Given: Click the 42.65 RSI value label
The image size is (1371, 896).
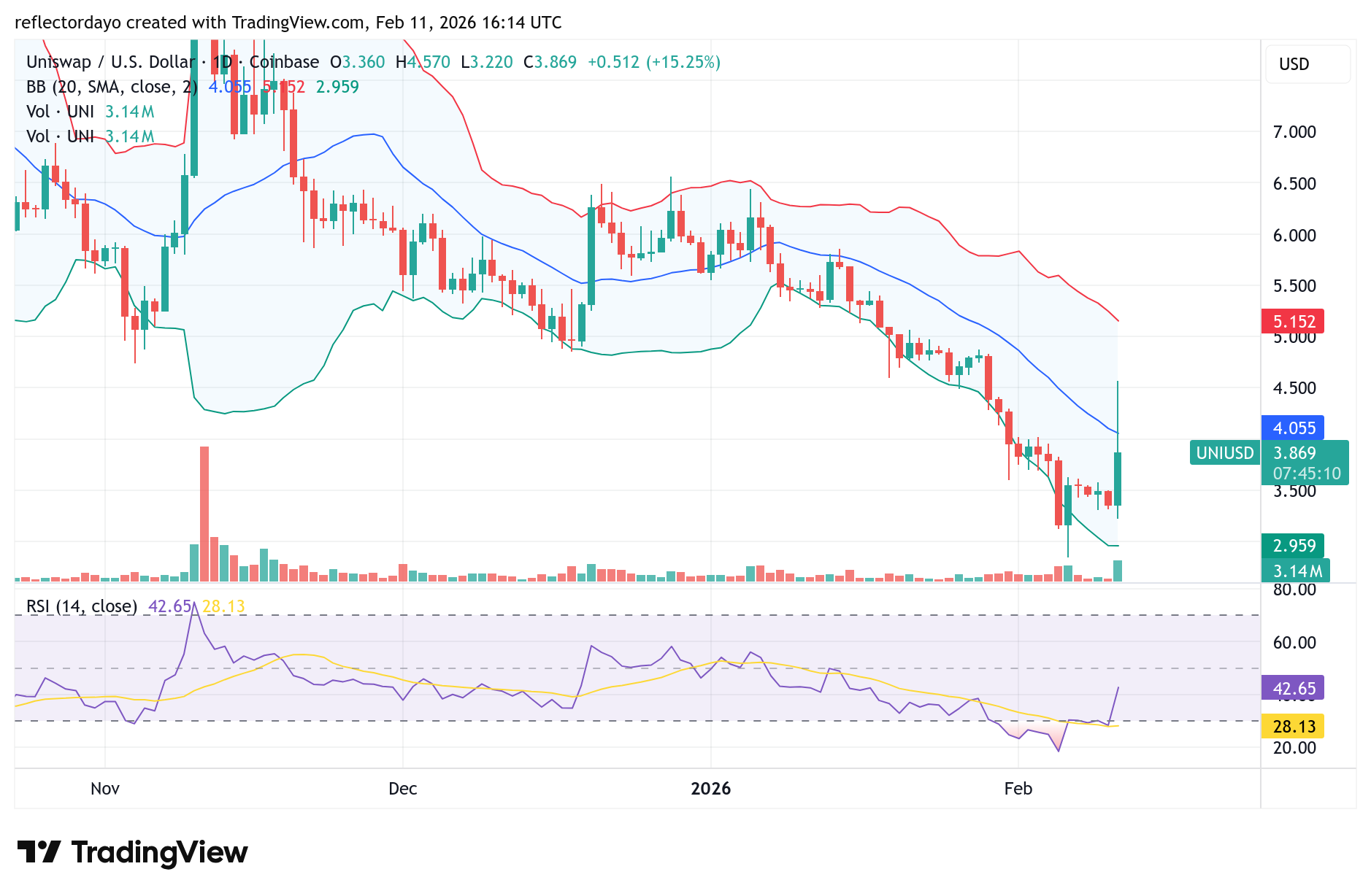Looking at the screenshot, I should pyautogui.click(x=1293, y=688).
